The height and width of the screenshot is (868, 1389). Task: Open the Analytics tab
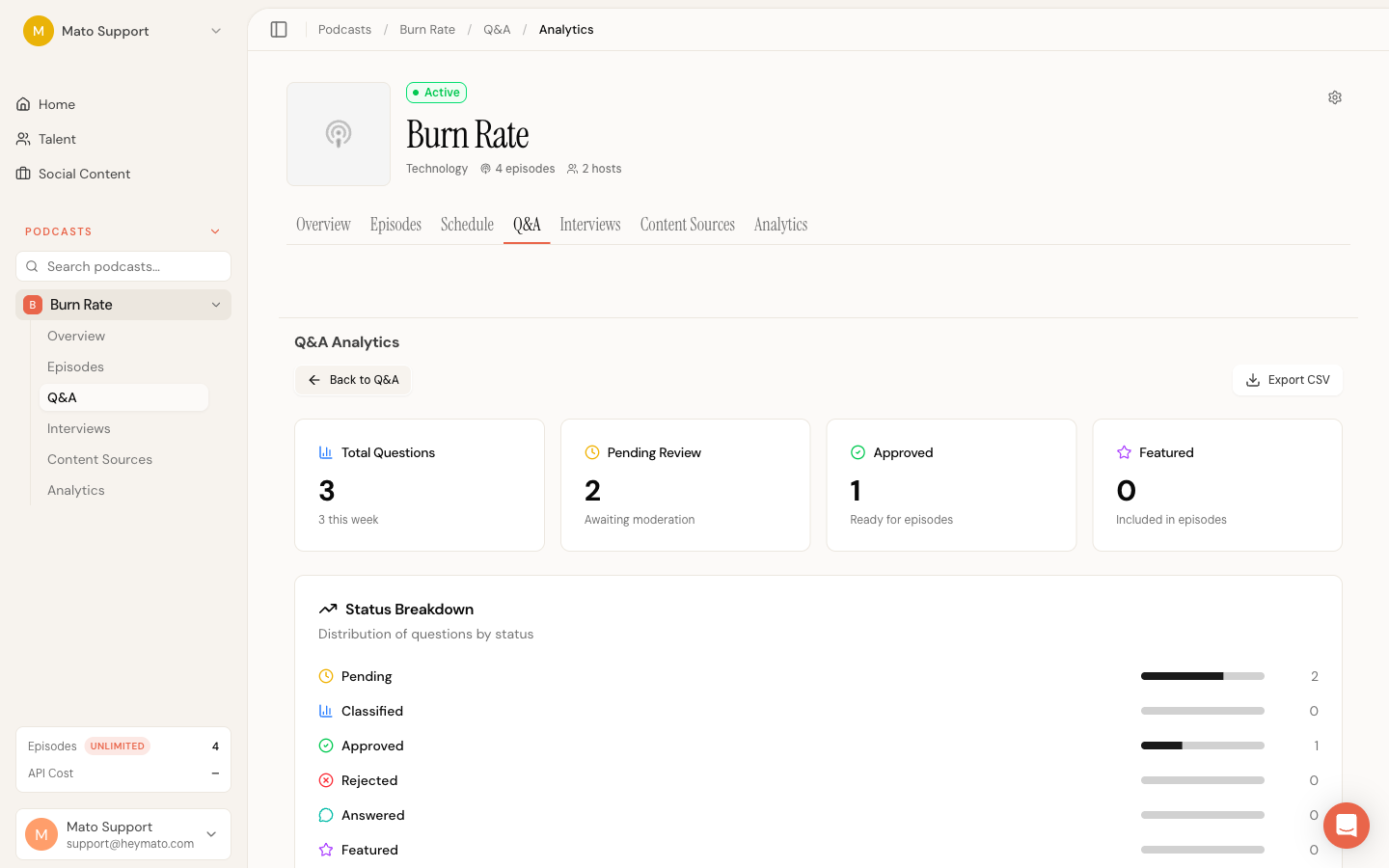pyautogui.click(x=780, y=224)
